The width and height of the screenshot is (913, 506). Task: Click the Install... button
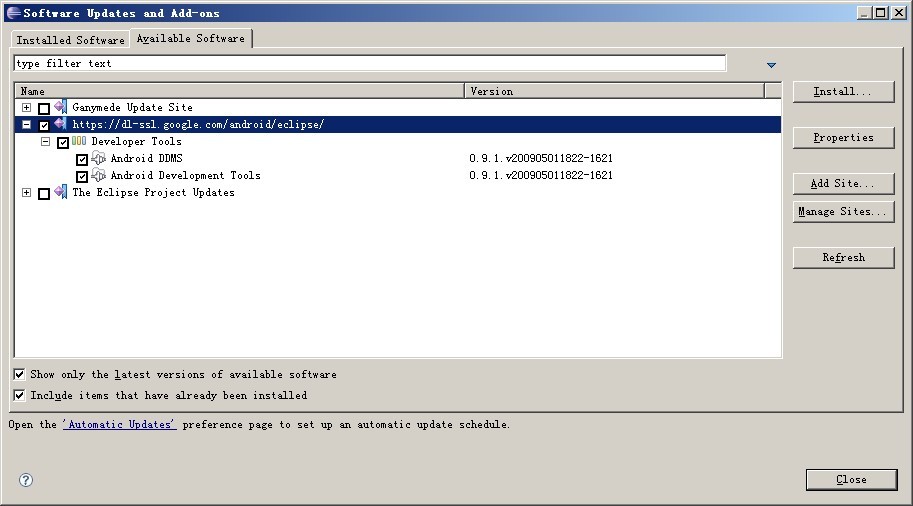[x=843, y=91]
